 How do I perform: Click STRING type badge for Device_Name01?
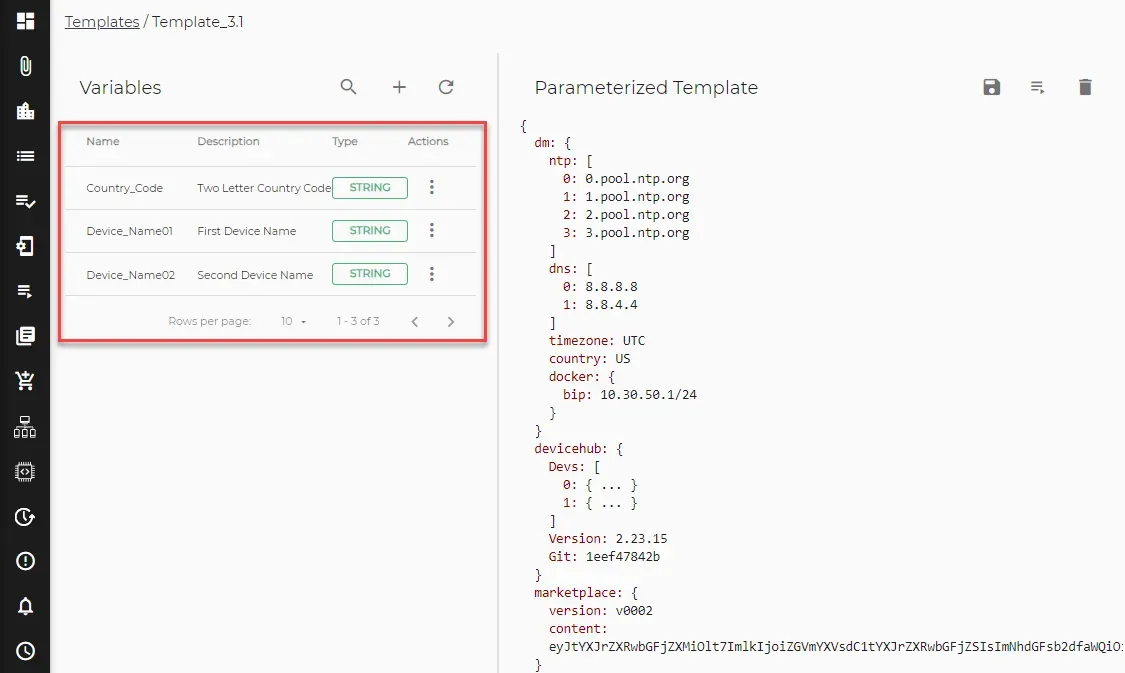click(369, 230)
